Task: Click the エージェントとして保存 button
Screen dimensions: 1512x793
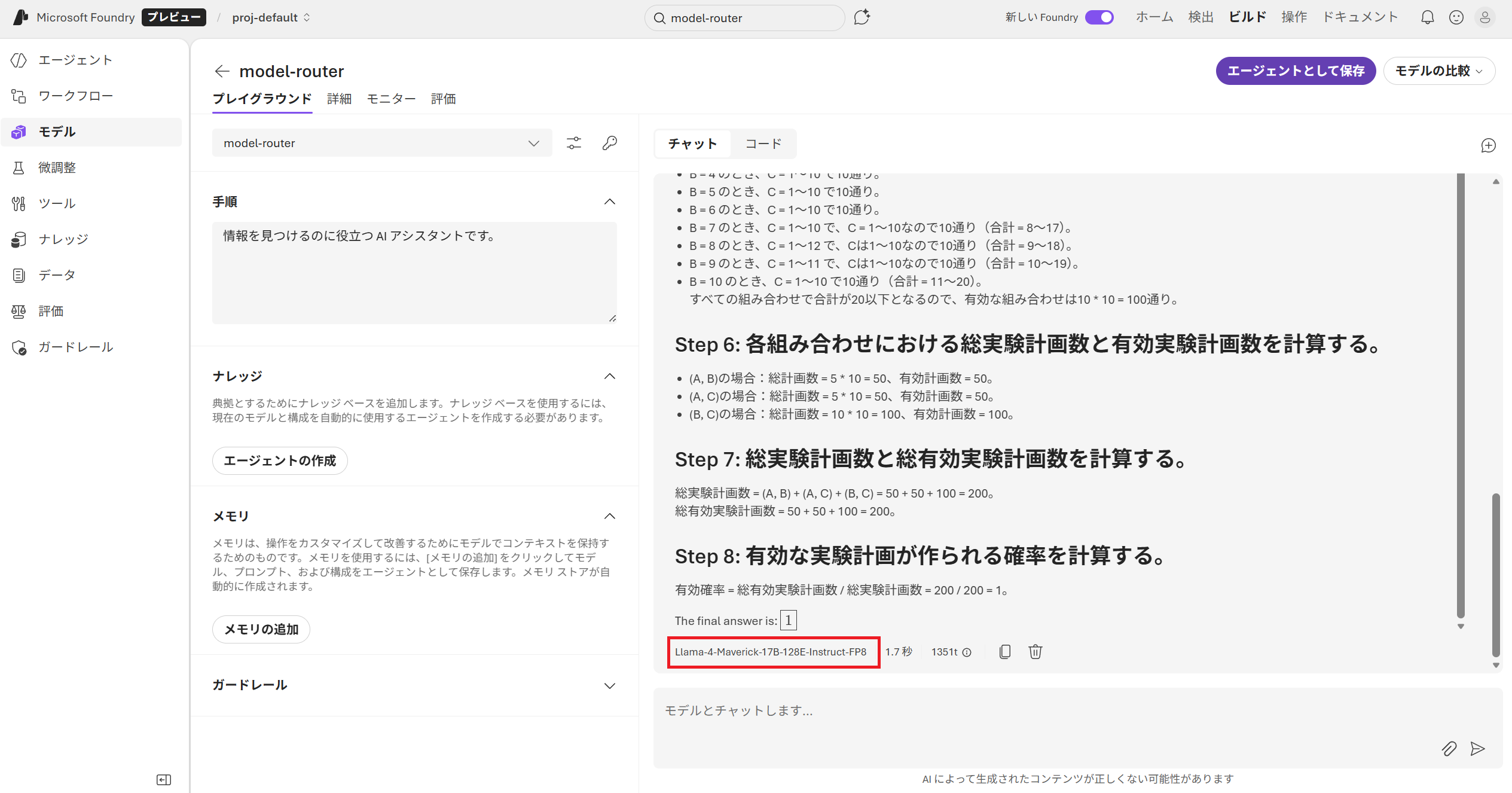Action: pyautogui.click(x=1295, y=71)
